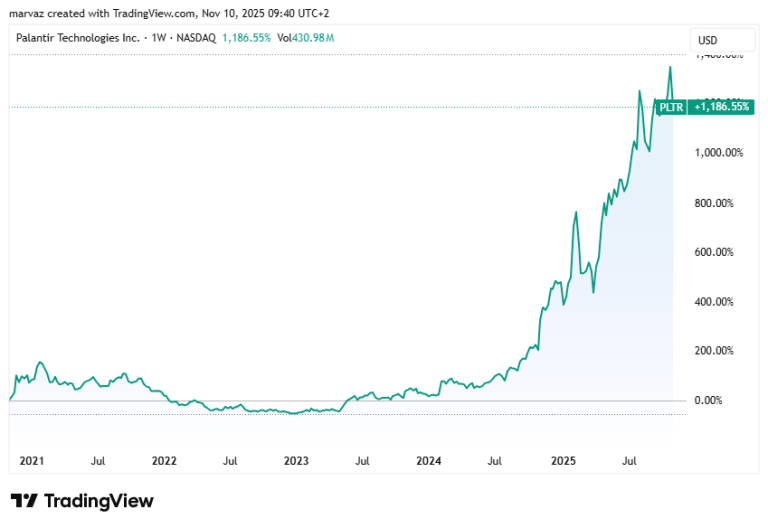Click the 200.00% axis label
Viewport: 768px width, 528px height.
pos(714,351)
